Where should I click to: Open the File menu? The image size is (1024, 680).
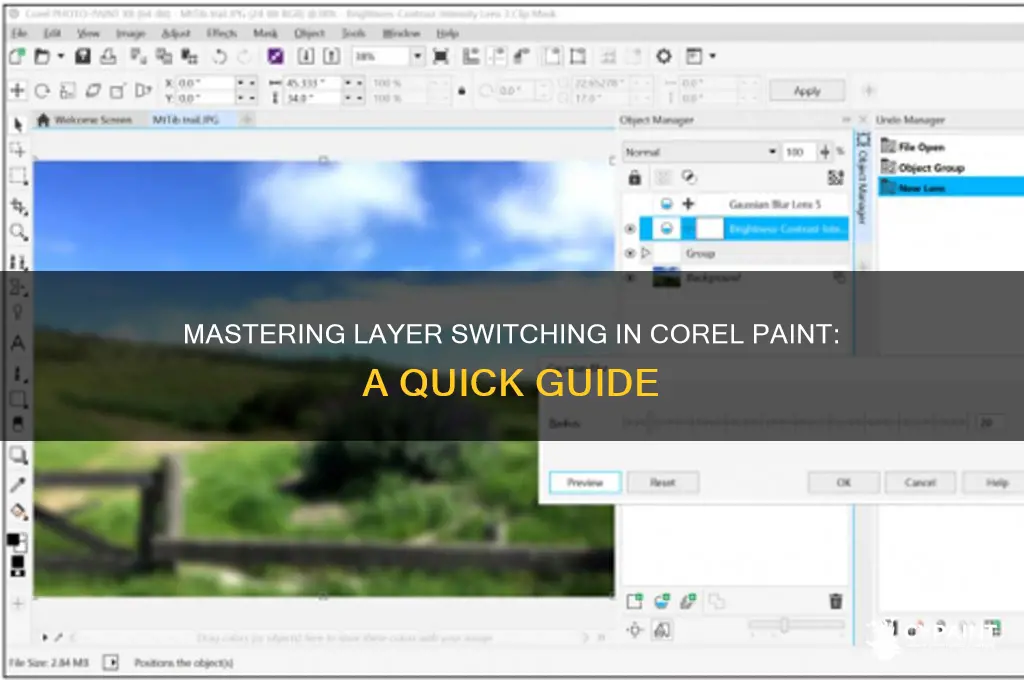click(x=20, y=33)
